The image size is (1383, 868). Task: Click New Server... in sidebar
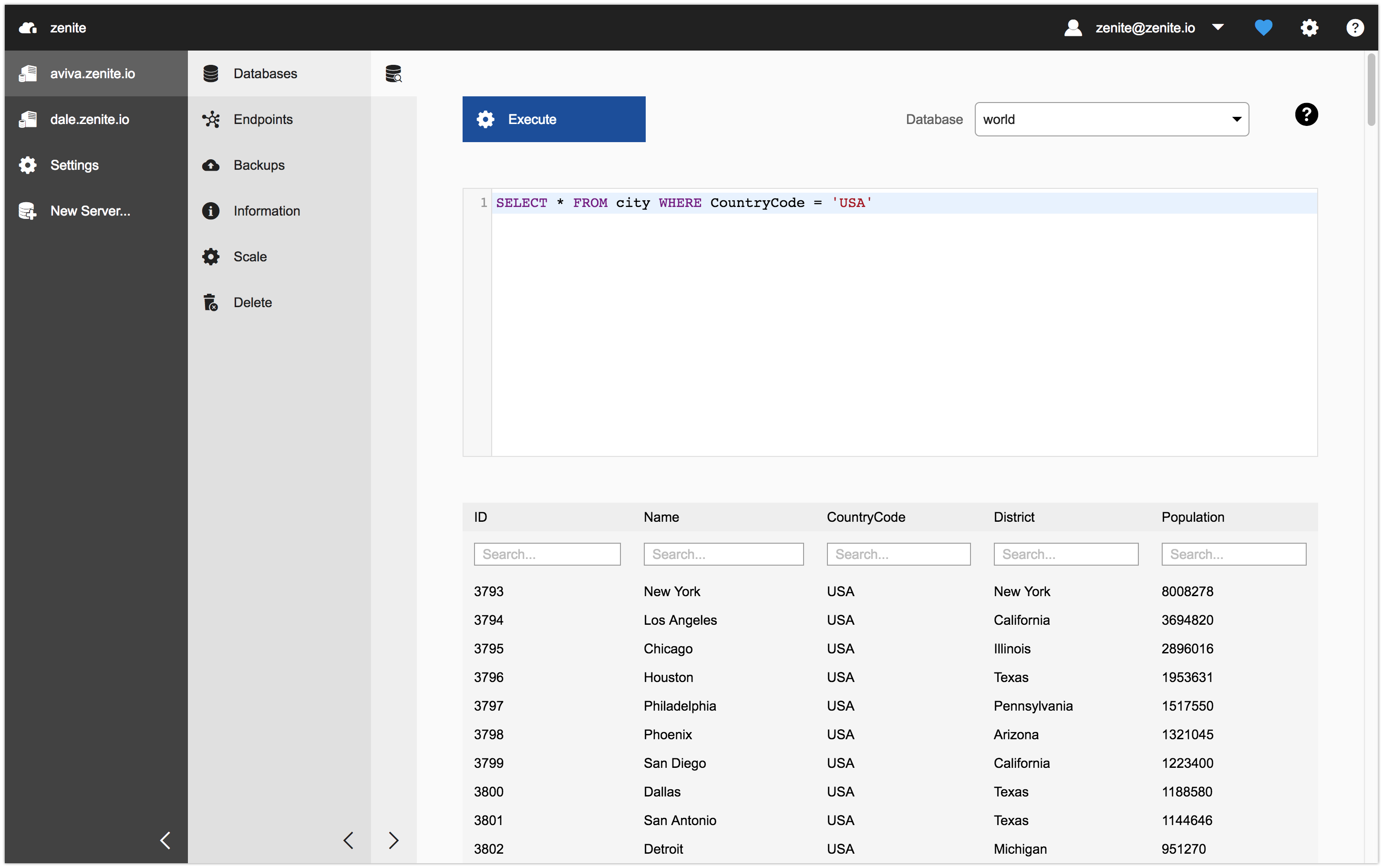point(90,211)
